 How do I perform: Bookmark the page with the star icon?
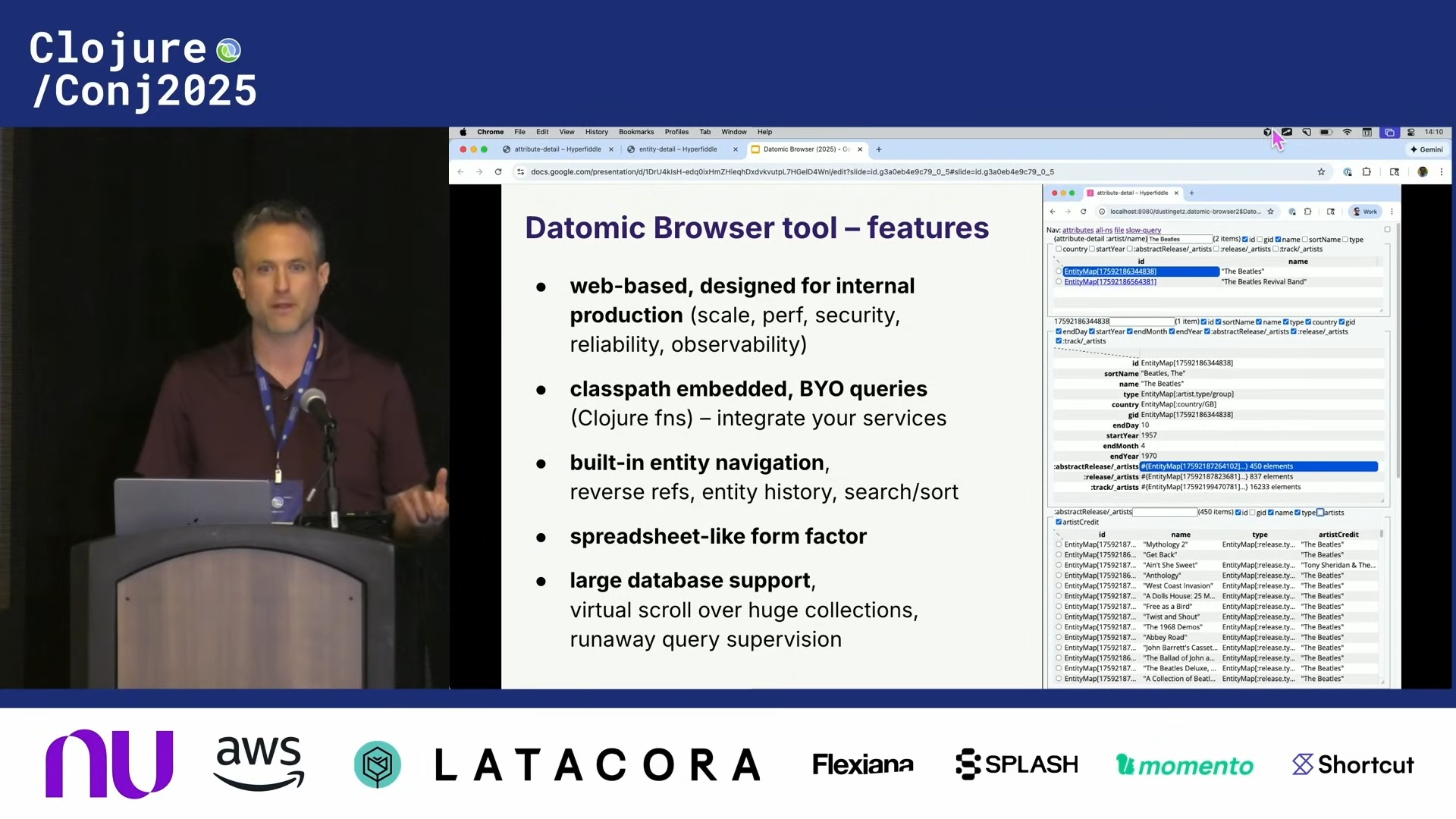coord(1322,172)
